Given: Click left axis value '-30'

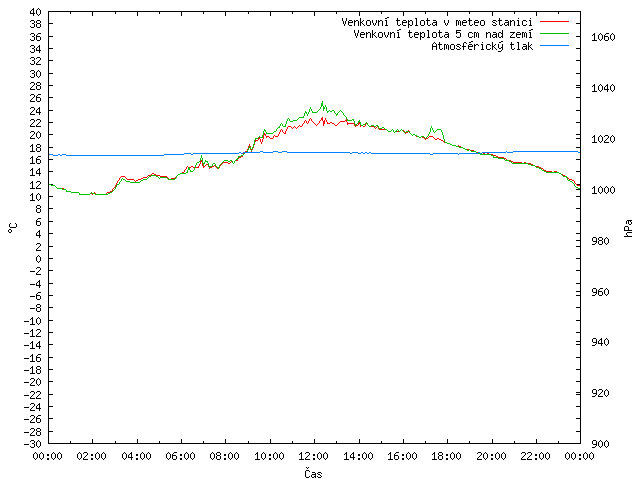Looking at the screenshot, I should [33, 444].
